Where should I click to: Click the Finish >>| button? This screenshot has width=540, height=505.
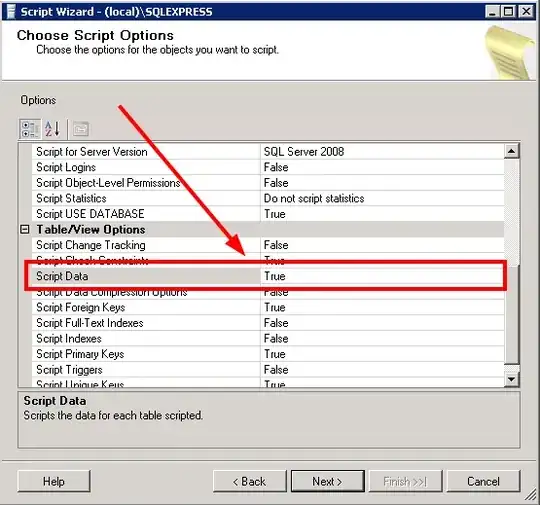coord(405,481)
